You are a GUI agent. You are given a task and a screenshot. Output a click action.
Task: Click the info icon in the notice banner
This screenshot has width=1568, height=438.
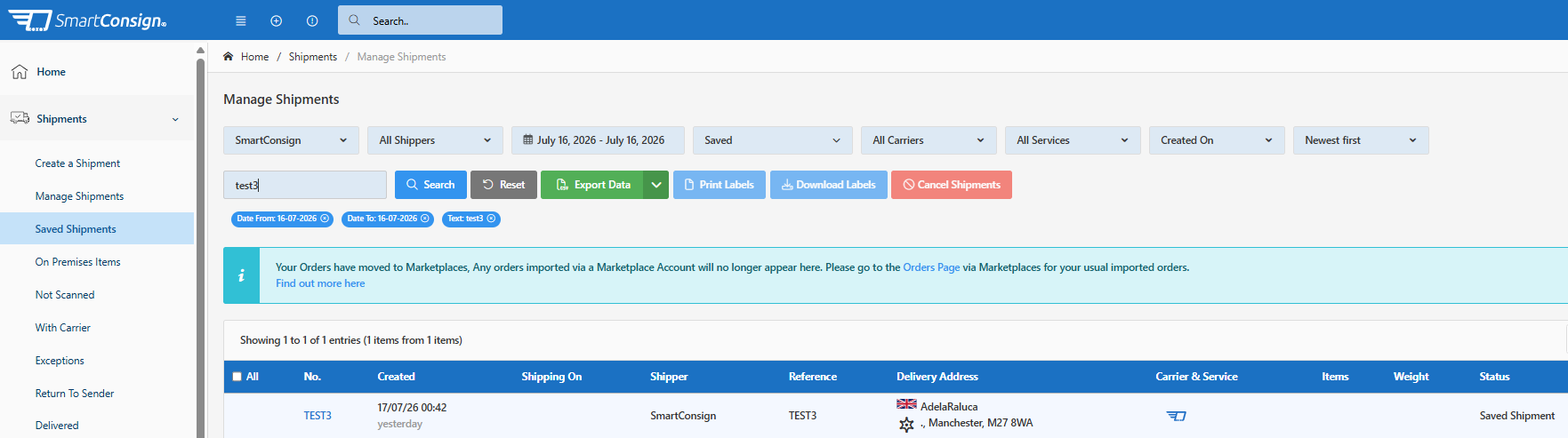pyautogui.click(x=241, y=275)
